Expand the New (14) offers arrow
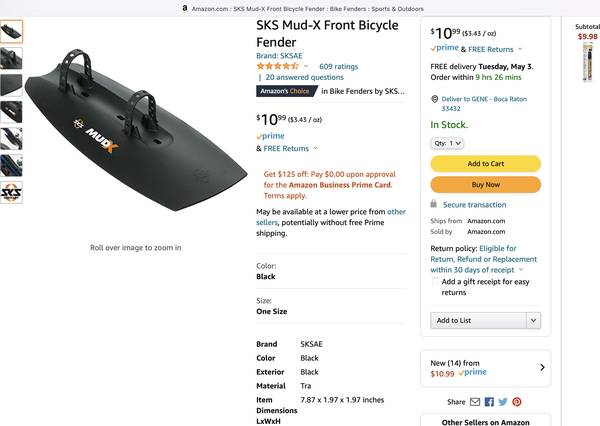The height and width of the screenshot is (426, 600). (543, 368)
